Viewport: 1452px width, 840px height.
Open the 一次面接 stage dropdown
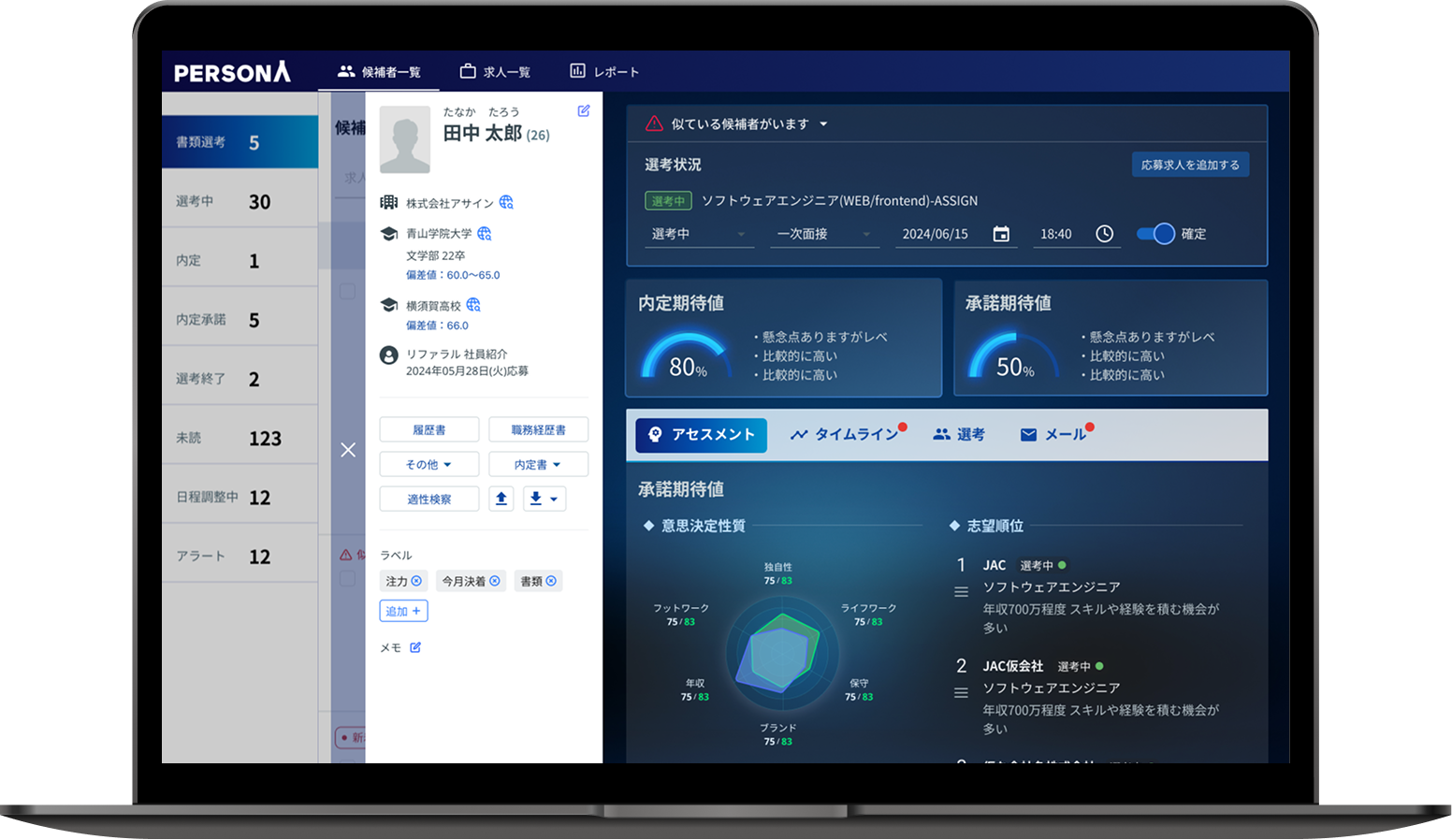click(x=824, y=234)
